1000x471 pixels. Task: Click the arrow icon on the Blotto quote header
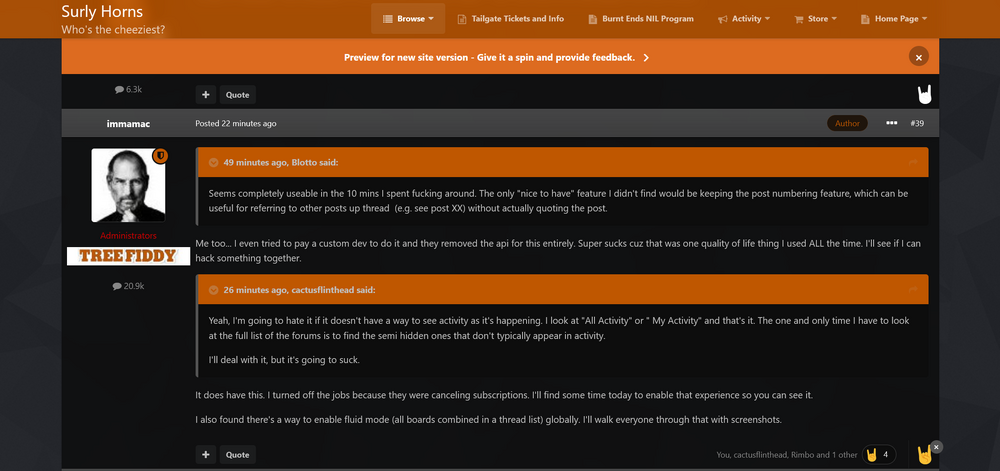[913, 162]
